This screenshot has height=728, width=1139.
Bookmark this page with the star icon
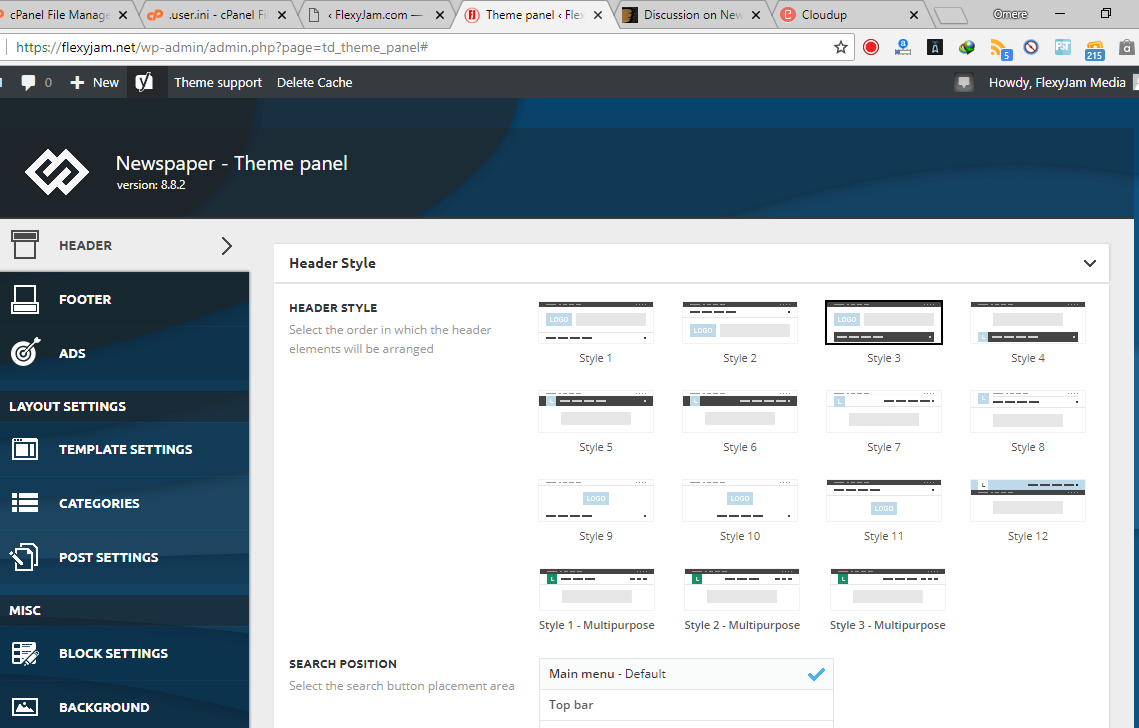[x=841, y=47]
